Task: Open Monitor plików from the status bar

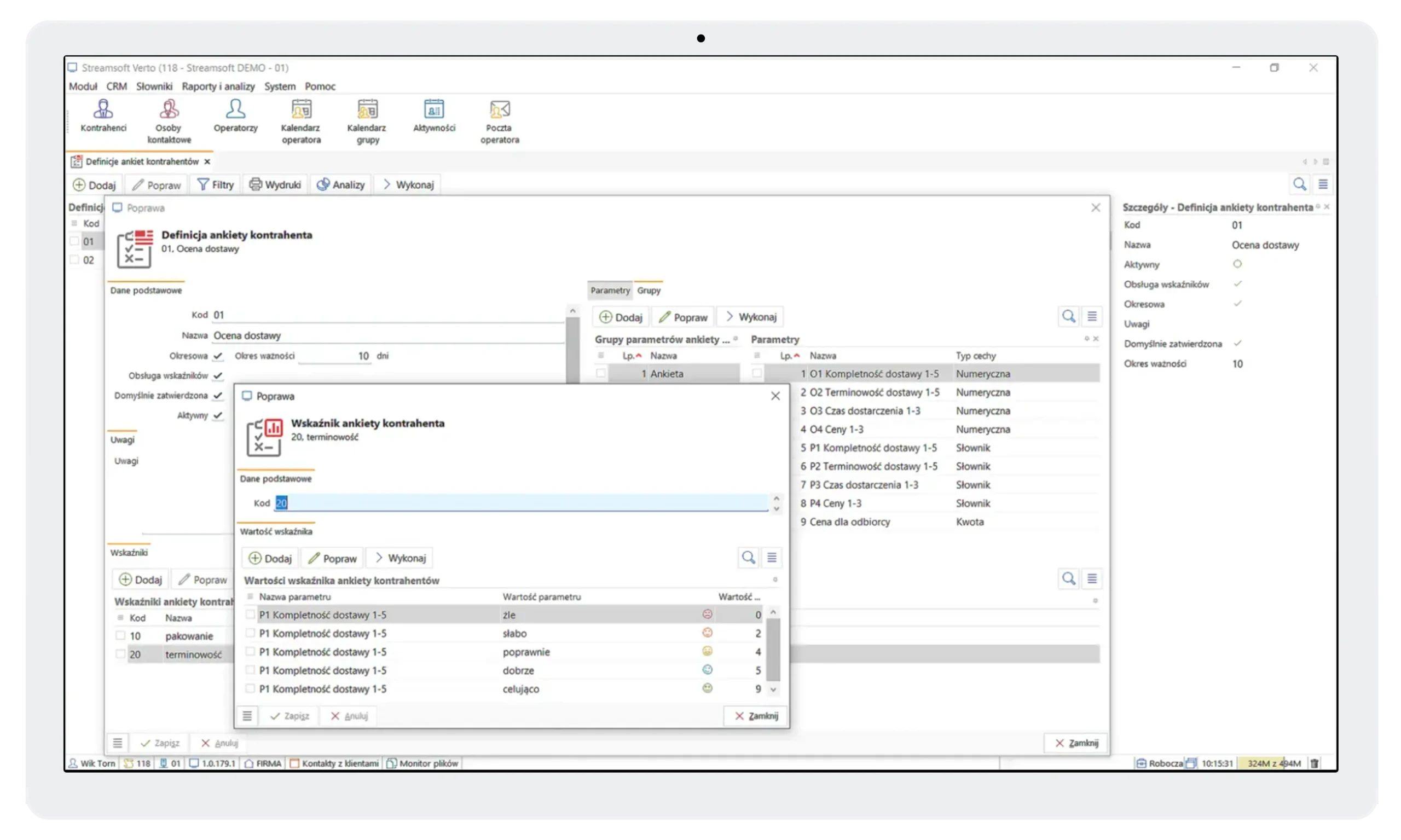Action: tap(423, 763)
